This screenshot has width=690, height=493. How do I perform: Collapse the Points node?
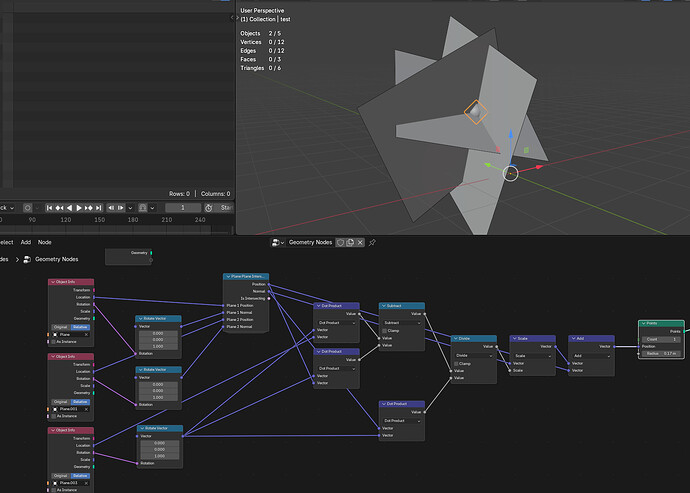[x=643, y=323]
